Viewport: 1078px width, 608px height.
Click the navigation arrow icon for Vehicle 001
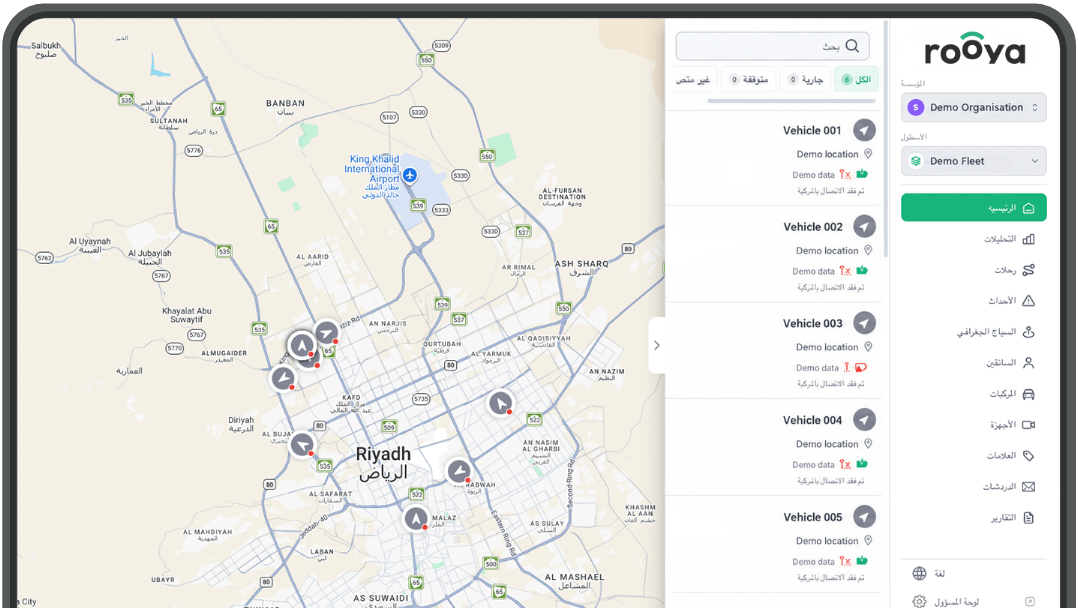(864, 130)
